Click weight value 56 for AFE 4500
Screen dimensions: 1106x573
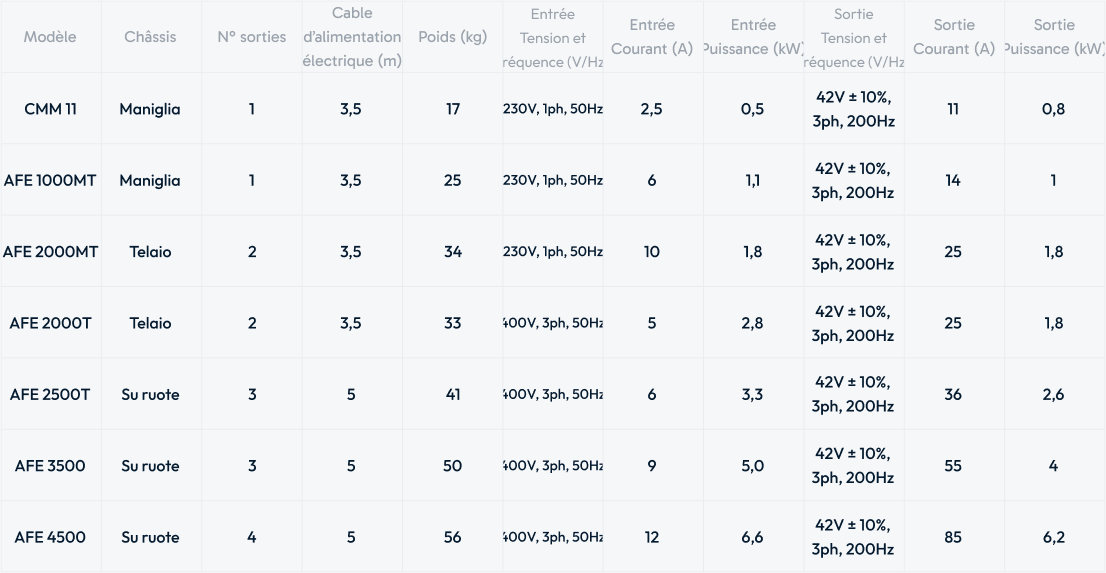453,537
